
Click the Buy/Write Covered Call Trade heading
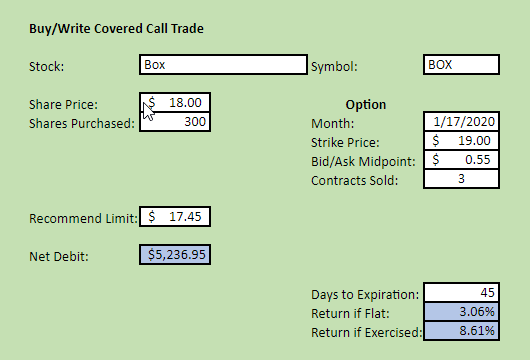(x=116, y=29)
